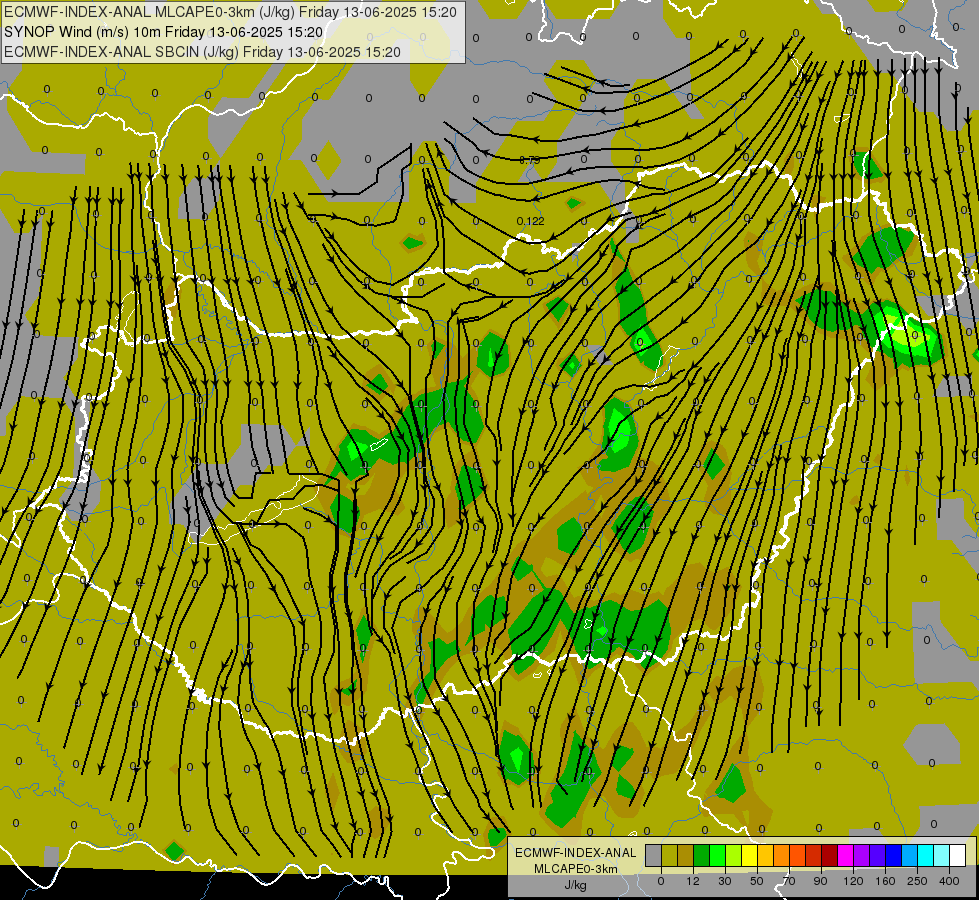The height and width of the screenshot is (900, 979).
Task: Select the magenta legend swatch
Action: 846,856
